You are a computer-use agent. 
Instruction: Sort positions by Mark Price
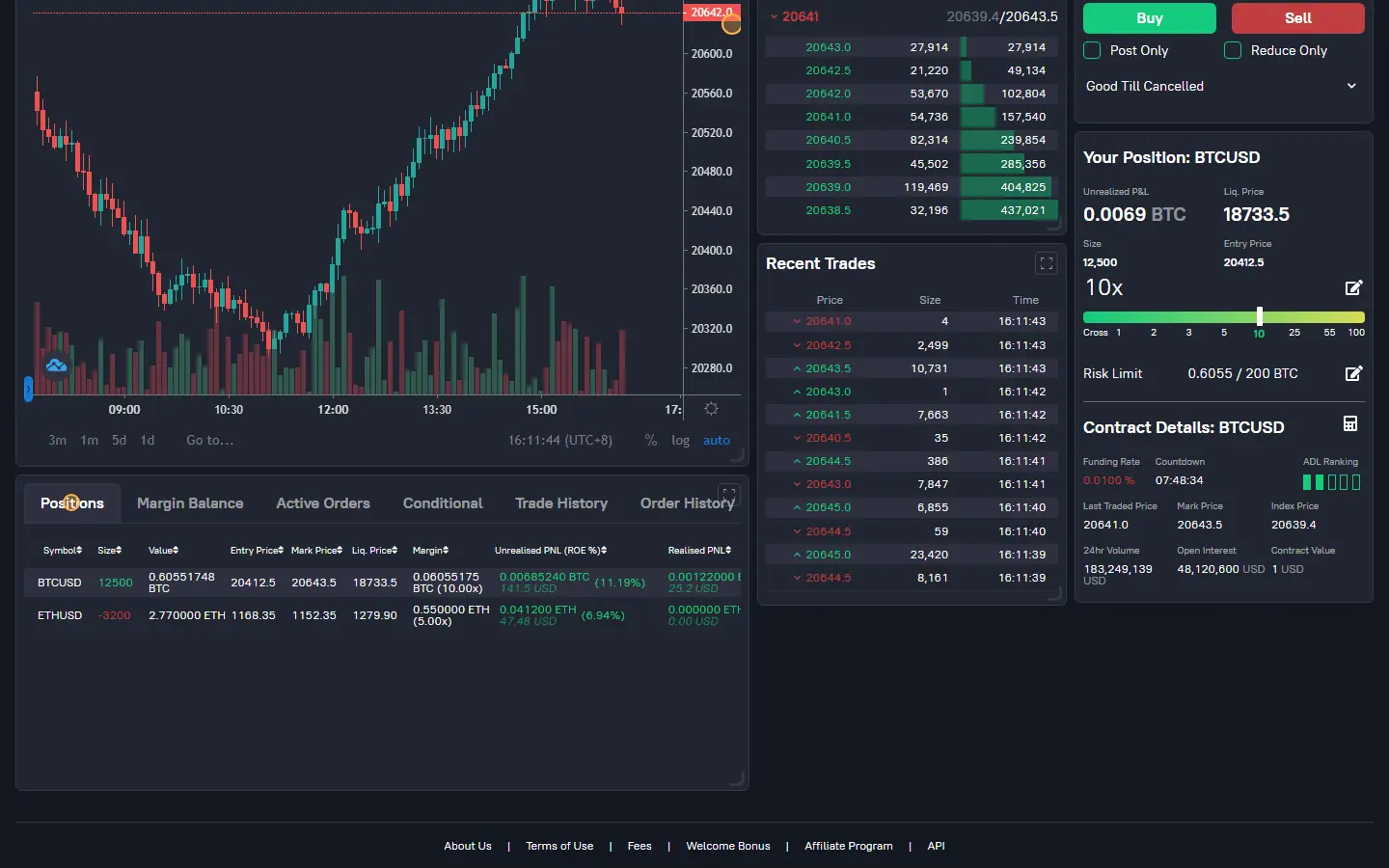coord(316,551)
